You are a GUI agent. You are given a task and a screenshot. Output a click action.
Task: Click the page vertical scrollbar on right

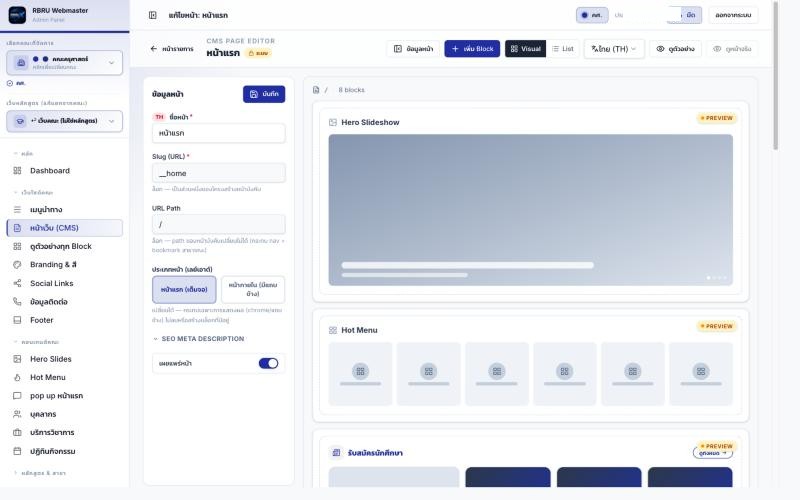click(x=776, y=76)
